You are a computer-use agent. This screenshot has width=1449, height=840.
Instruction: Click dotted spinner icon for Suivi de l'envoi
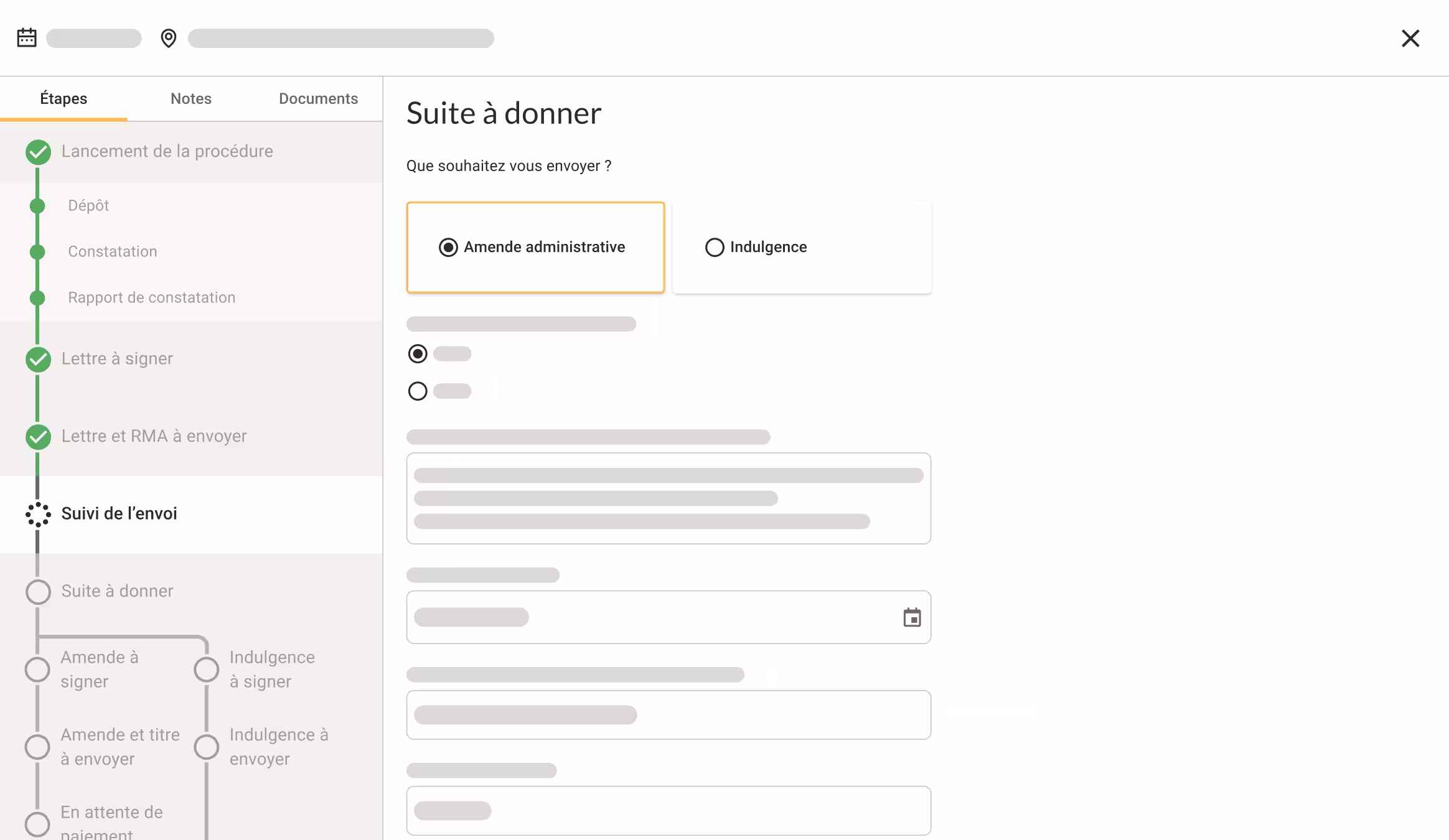point(38,514)
